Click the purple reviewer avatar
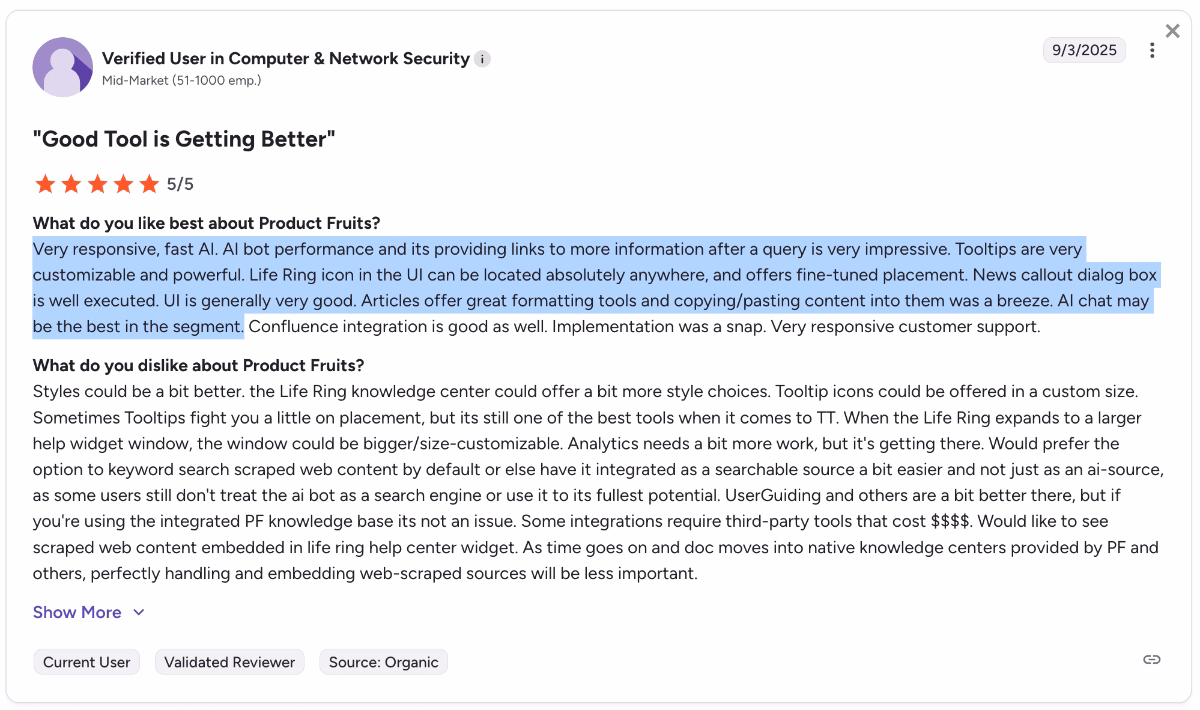1200x710 pixels. (62, 67)
